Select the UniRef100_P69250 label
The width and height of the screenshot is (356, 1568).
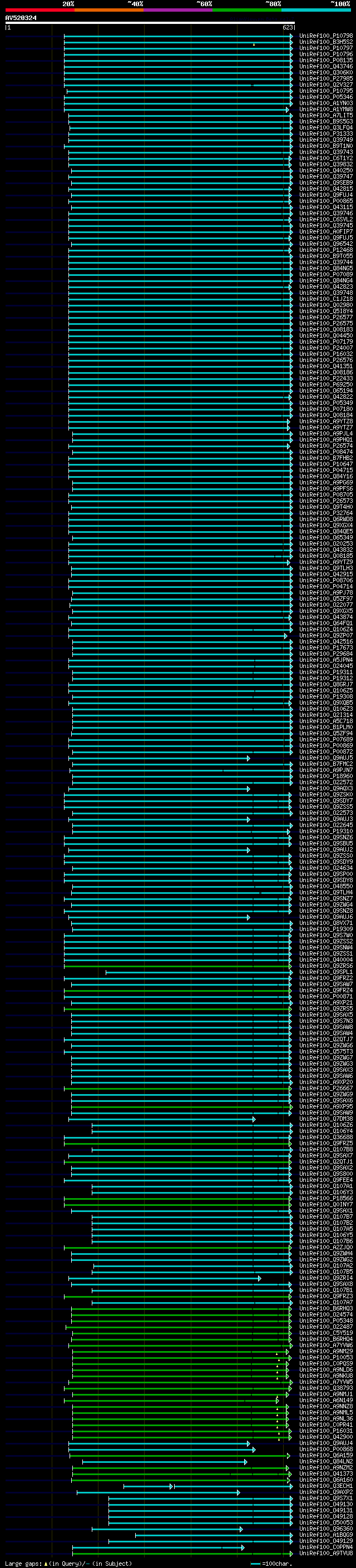coord(326,385)
